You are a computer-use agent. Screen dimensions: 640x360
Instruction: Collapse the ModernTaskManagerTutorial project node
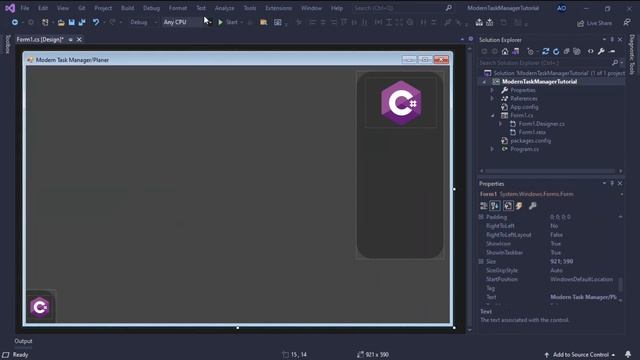point(484,82)
